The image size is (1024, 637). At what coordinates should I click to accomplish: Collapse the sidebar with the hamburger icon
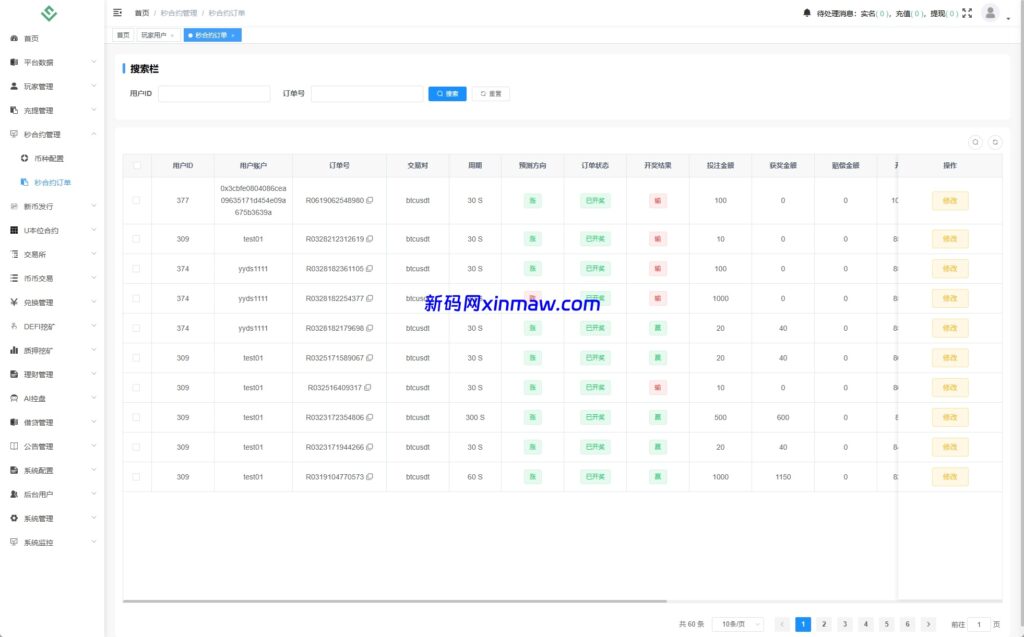coord(118,13)
